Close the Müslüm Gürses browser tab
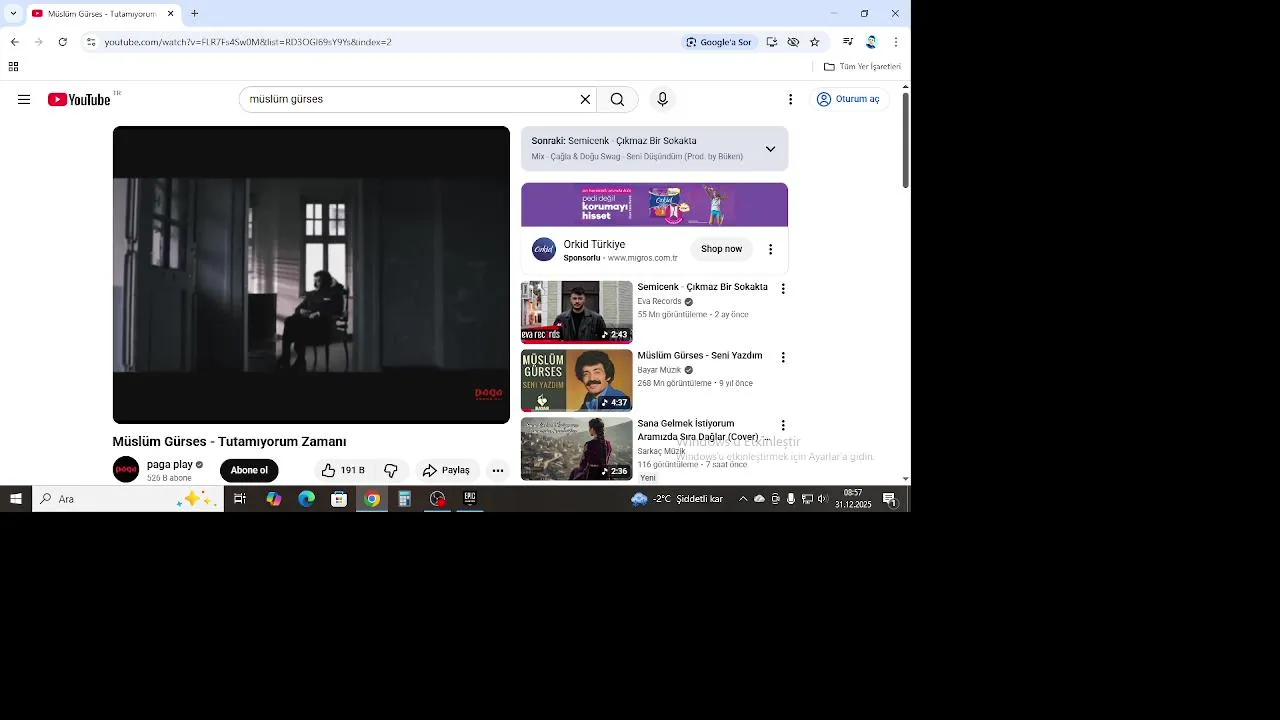The image size is (1280, 720). tap(170, 14)
